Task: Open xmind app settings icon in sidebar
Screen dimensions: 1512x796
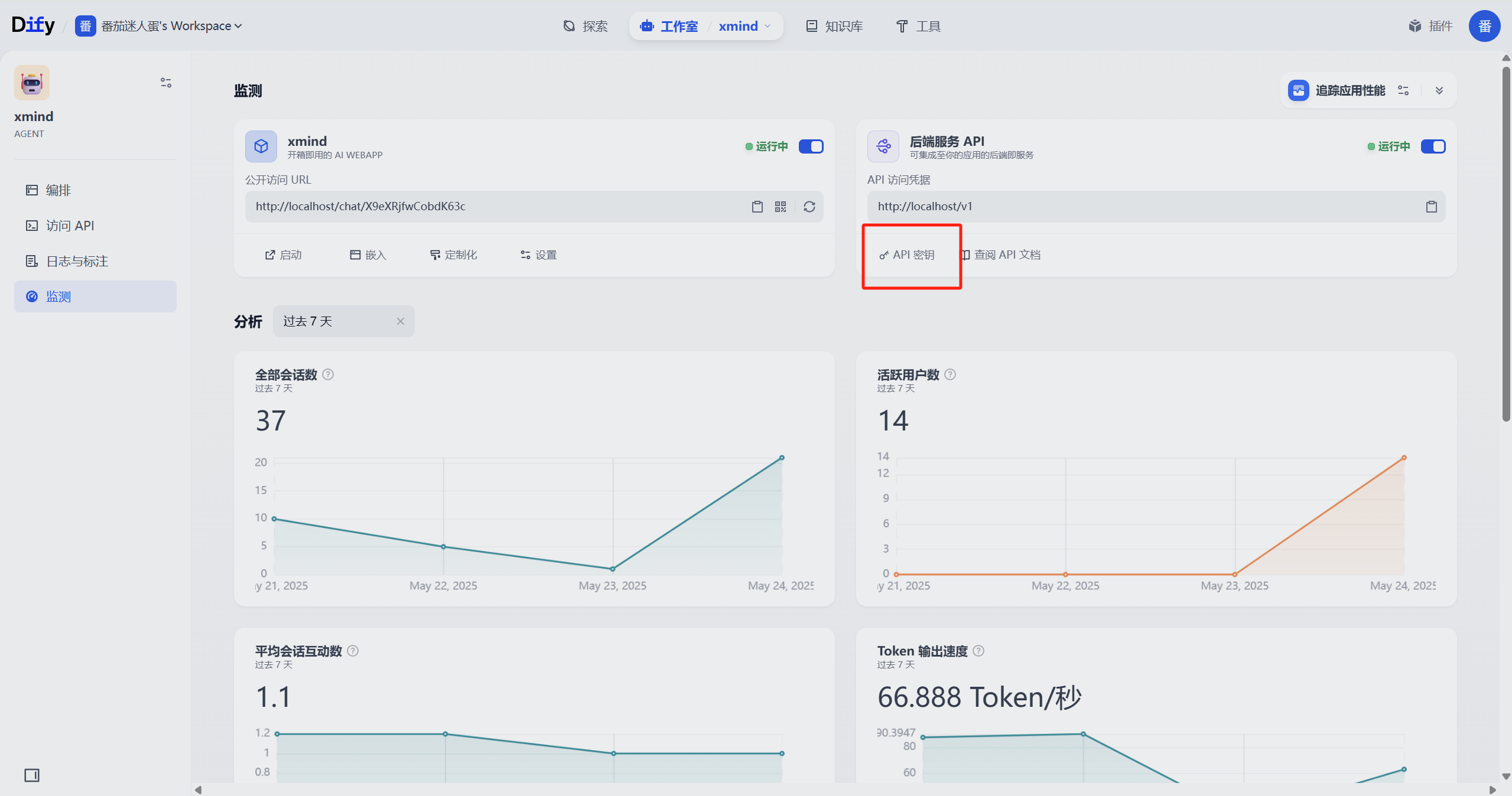Action: click(166, 83)
